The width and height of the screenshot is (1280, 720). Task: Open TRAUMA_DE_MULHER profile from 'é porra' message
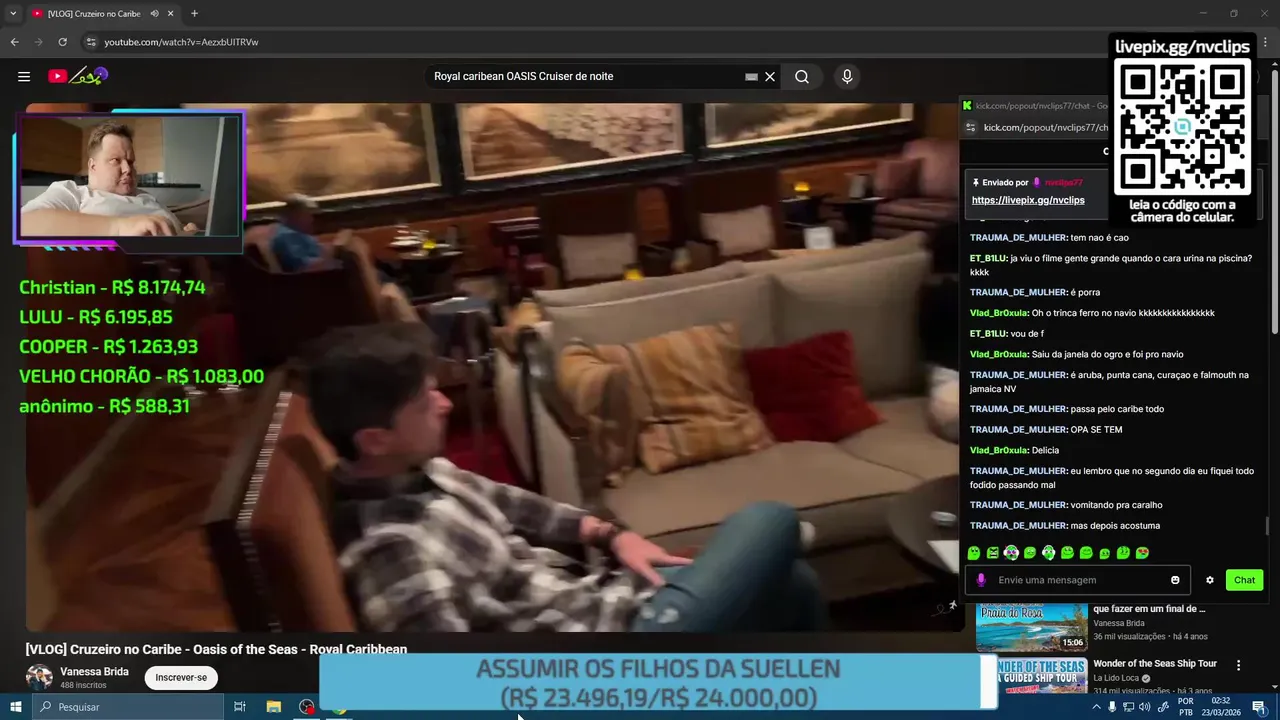tap(1018, 292)
